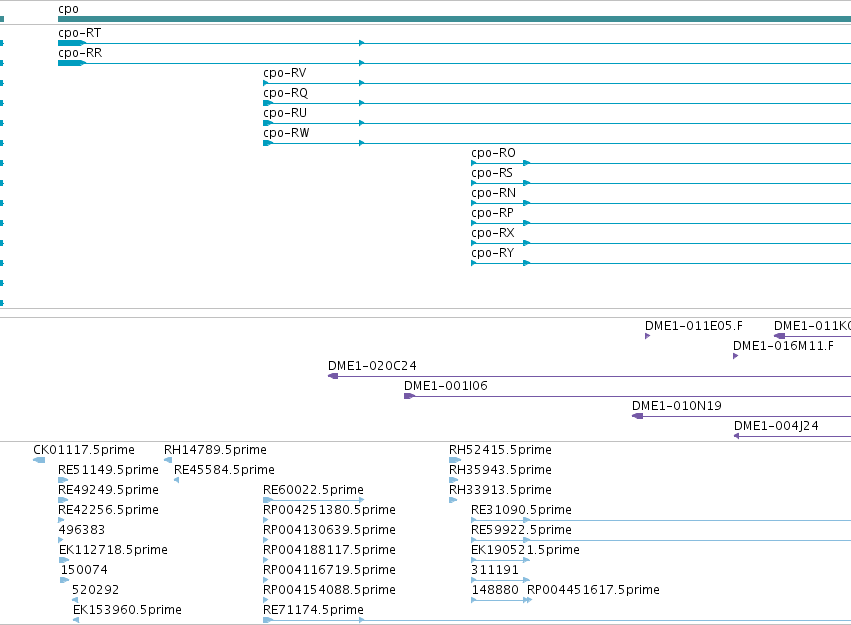The height and width of the screenshot is (625, 851).
Task: Select EST EK112718.5prime
Action: [x=113, y=550]
